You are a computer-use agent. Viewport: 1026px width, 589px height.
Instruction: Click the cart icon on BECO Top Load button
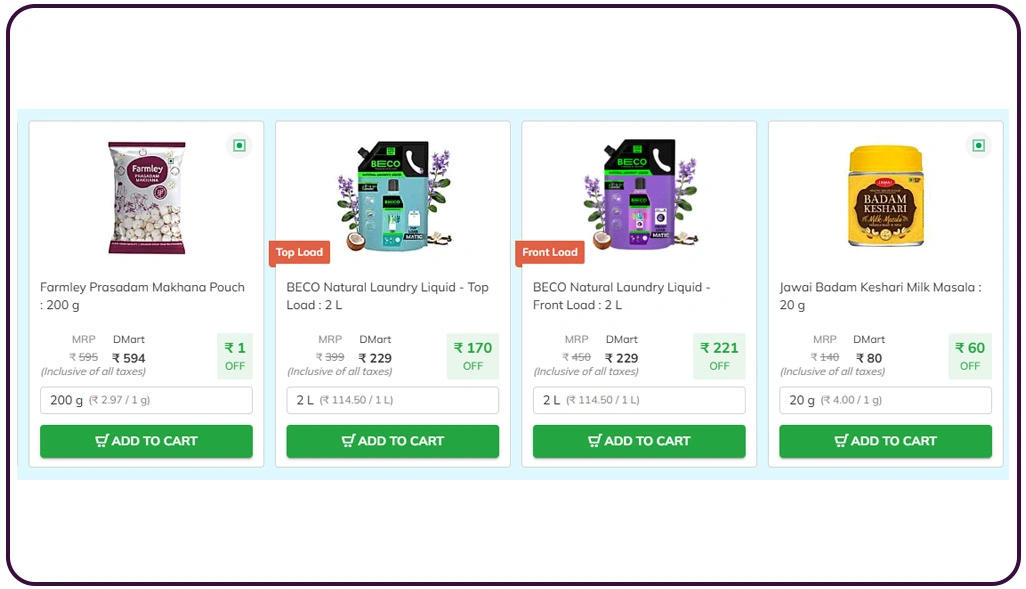[x=348, y=441]
